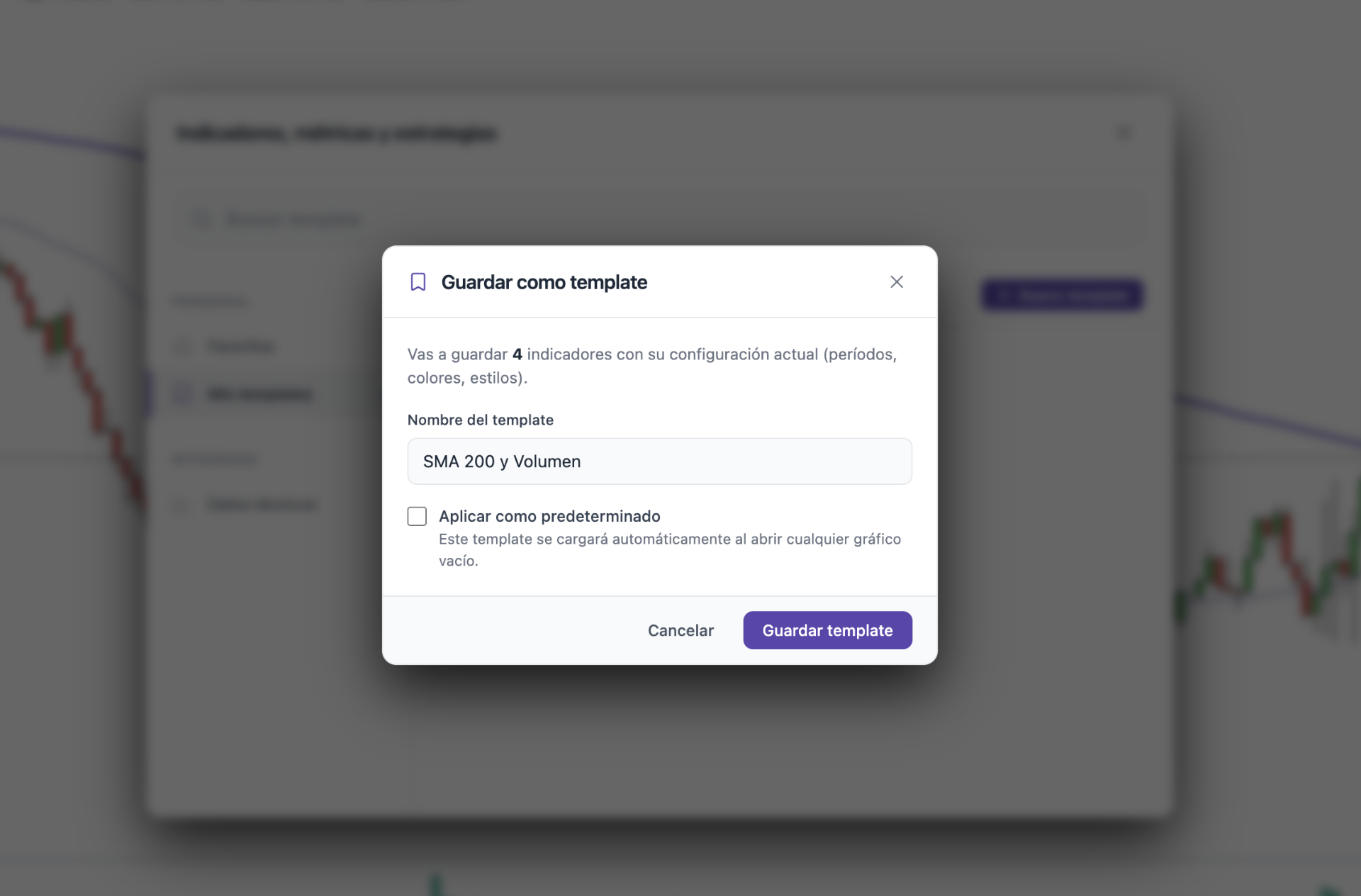1361x896 pixels.
Task: Focus the Nombre del template input field
Action: point(659,461)
